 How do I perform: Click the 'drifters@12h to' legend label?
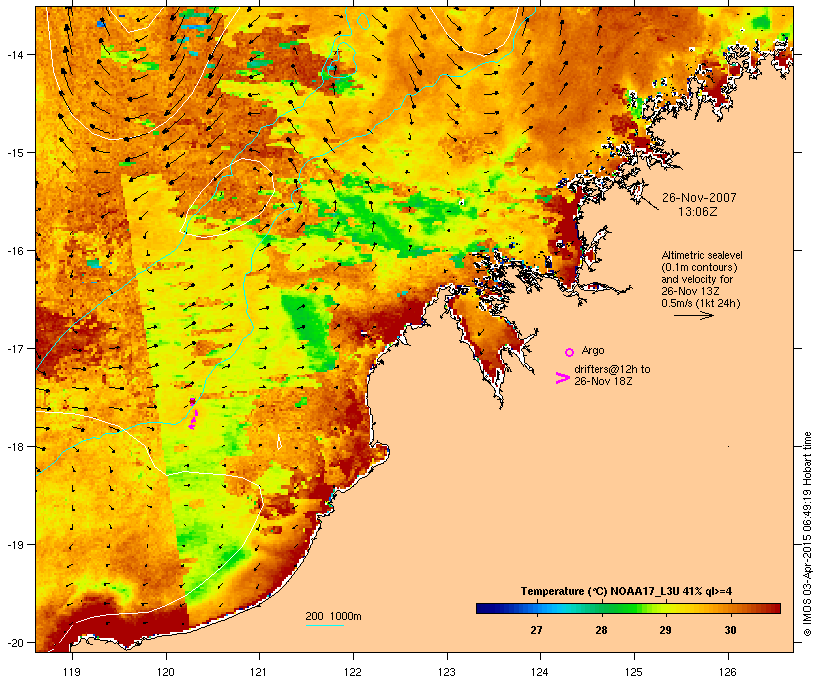612,369
